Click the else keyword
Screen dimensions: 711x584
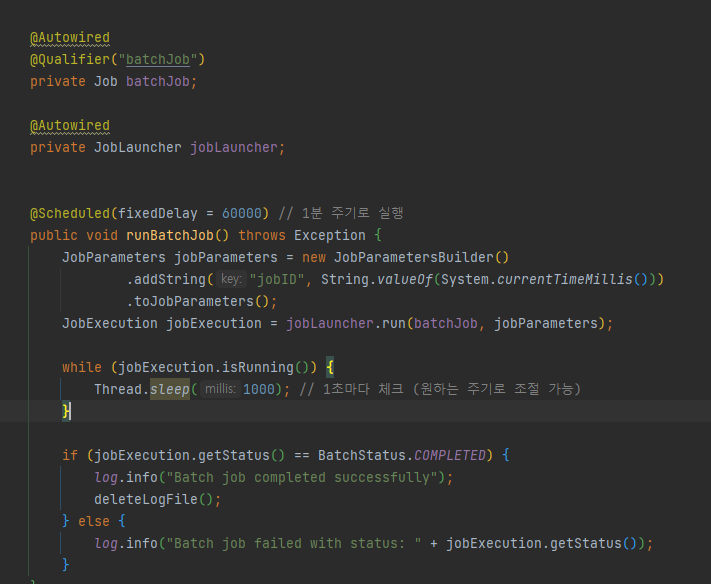(x=93, y=521)
